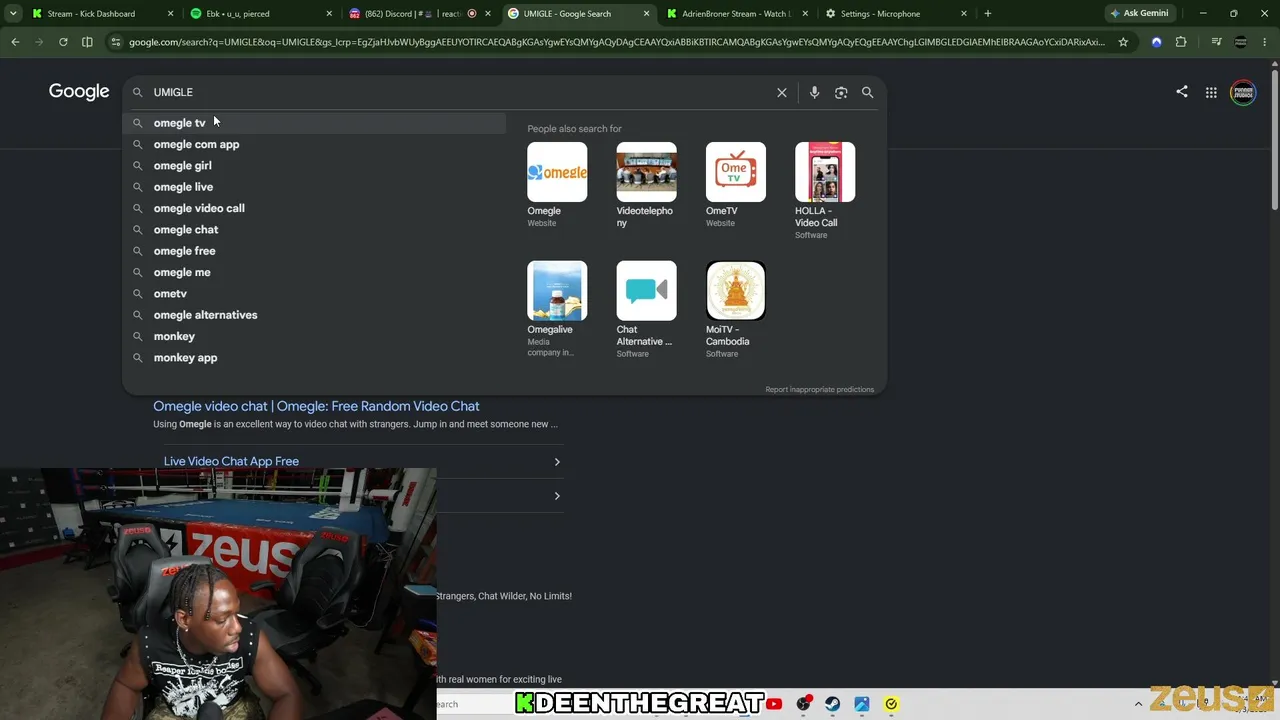The width and height of the screenshot is (1280, 720).
Task: Expand the chevron row beneath Live Video Chat App Free
Action: click(x=557, y=496)
